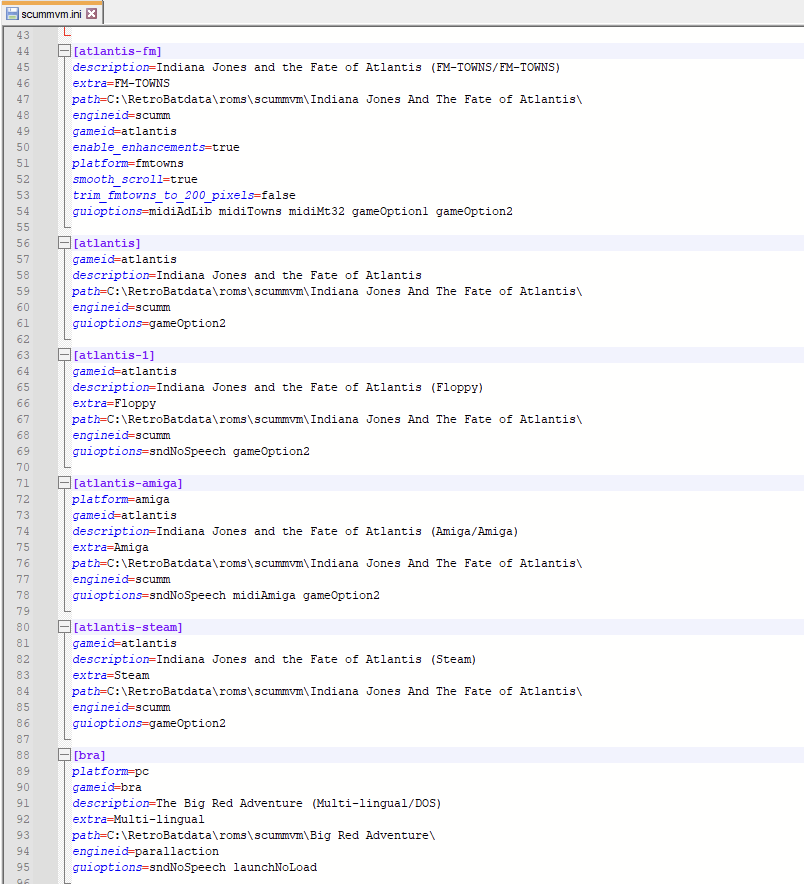Close the scummvm.ini tab
The height and width of the screenshot is (884, 804).
92,14
